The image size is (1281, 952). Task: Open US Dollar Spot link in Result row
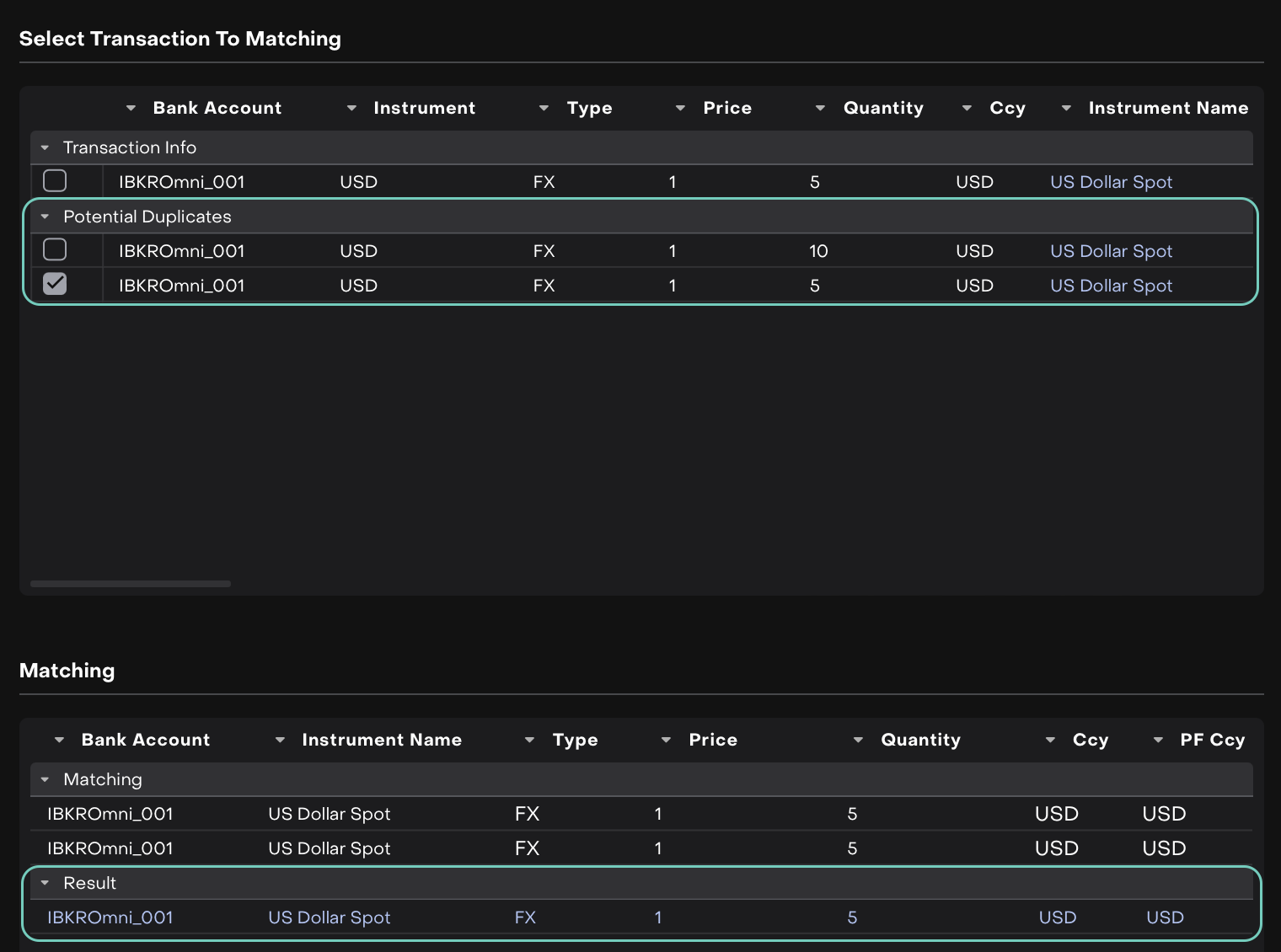coord(329,917)
